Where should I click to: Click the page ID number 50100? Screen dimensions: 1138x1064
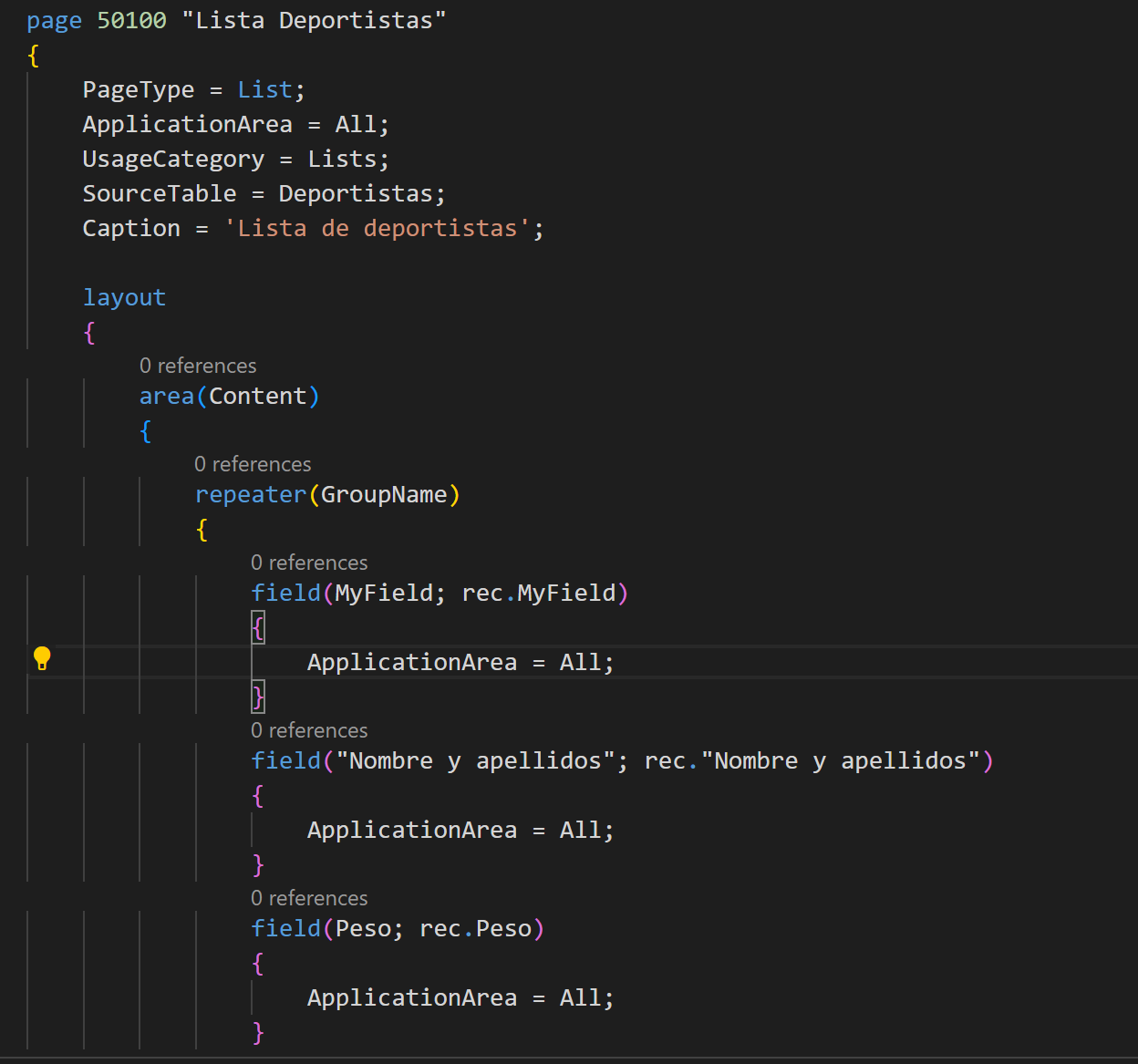[x=131, y=20]
